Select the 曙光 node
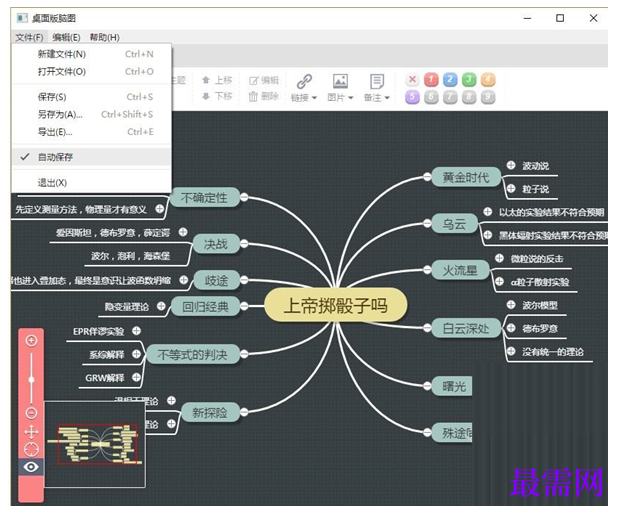622x514 pixels. [452, 386]
